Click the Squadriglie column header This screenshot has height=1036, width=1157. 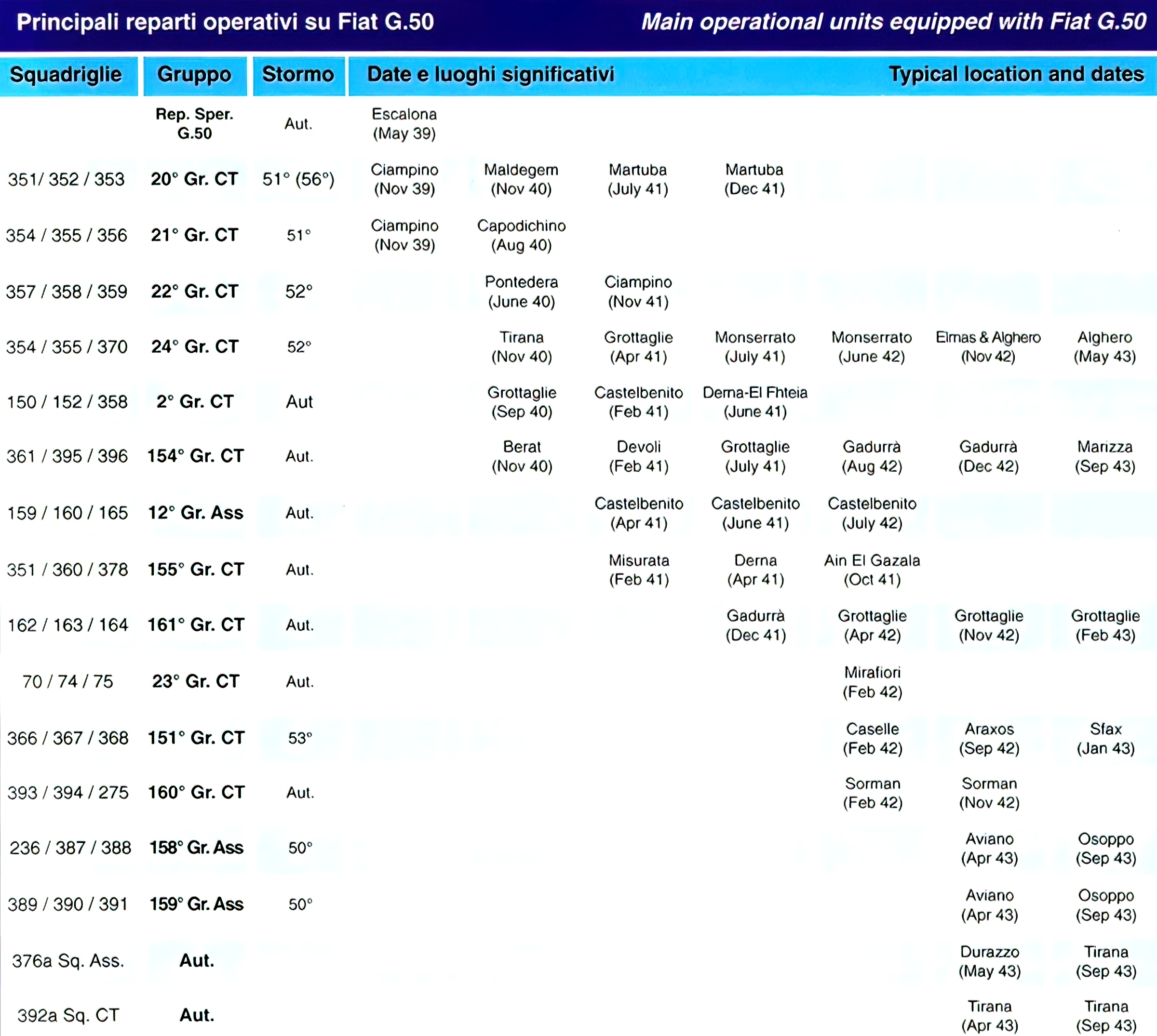(x=66, y=75)
